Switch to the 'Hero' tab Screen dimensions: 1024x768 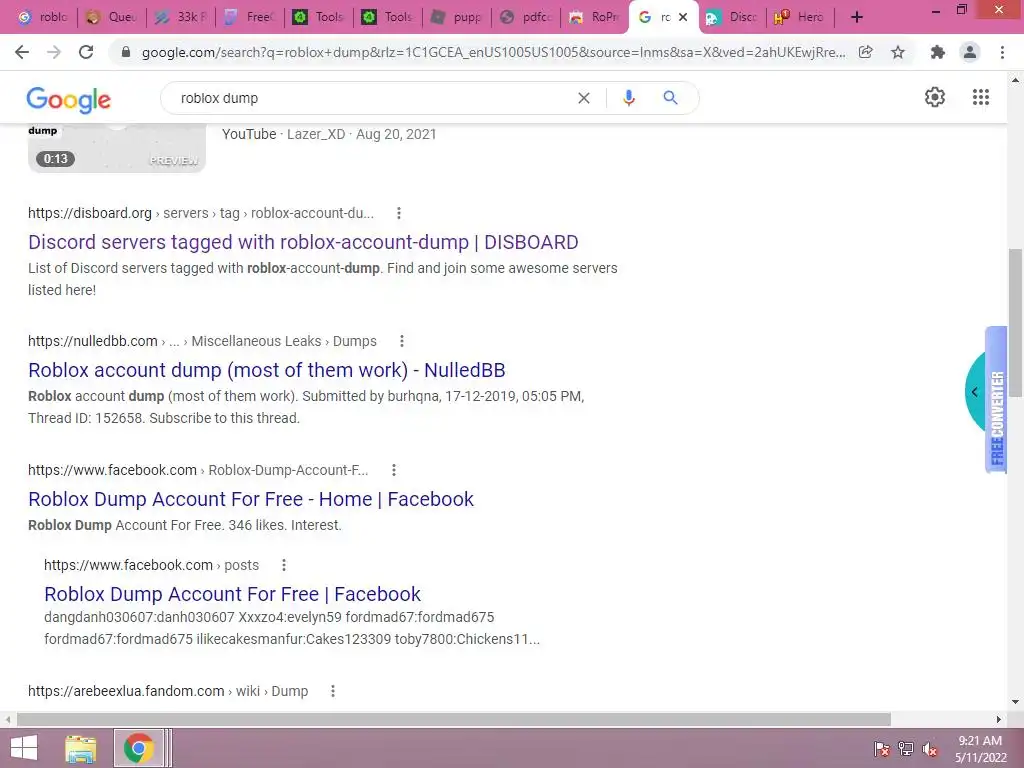(801, 17)
